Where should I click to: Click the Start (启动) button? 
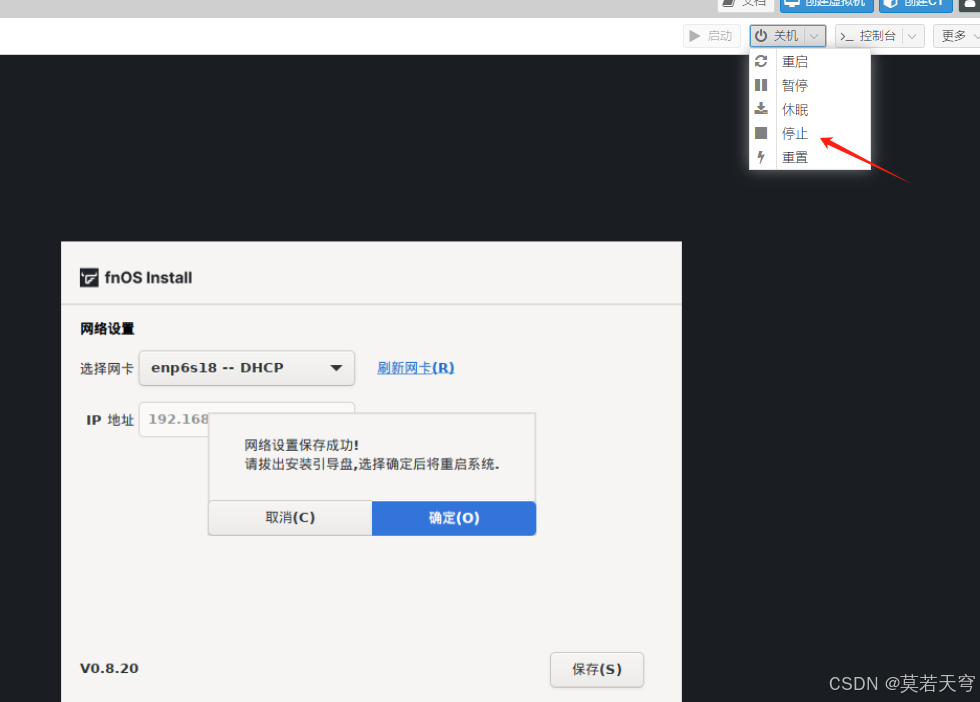pos(711,36)
